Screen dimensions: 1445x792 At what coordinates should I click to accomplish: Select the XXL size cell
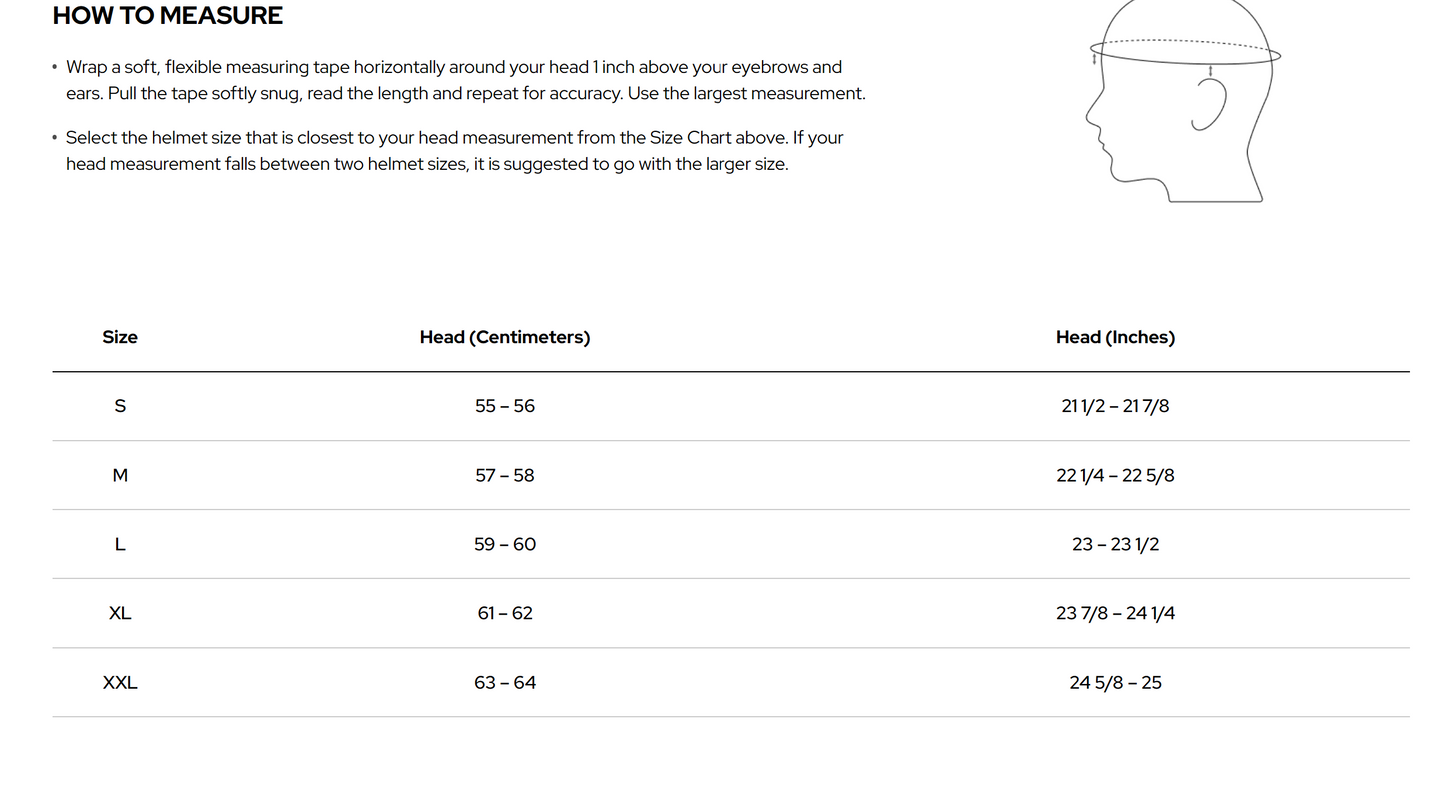(120, 683)
